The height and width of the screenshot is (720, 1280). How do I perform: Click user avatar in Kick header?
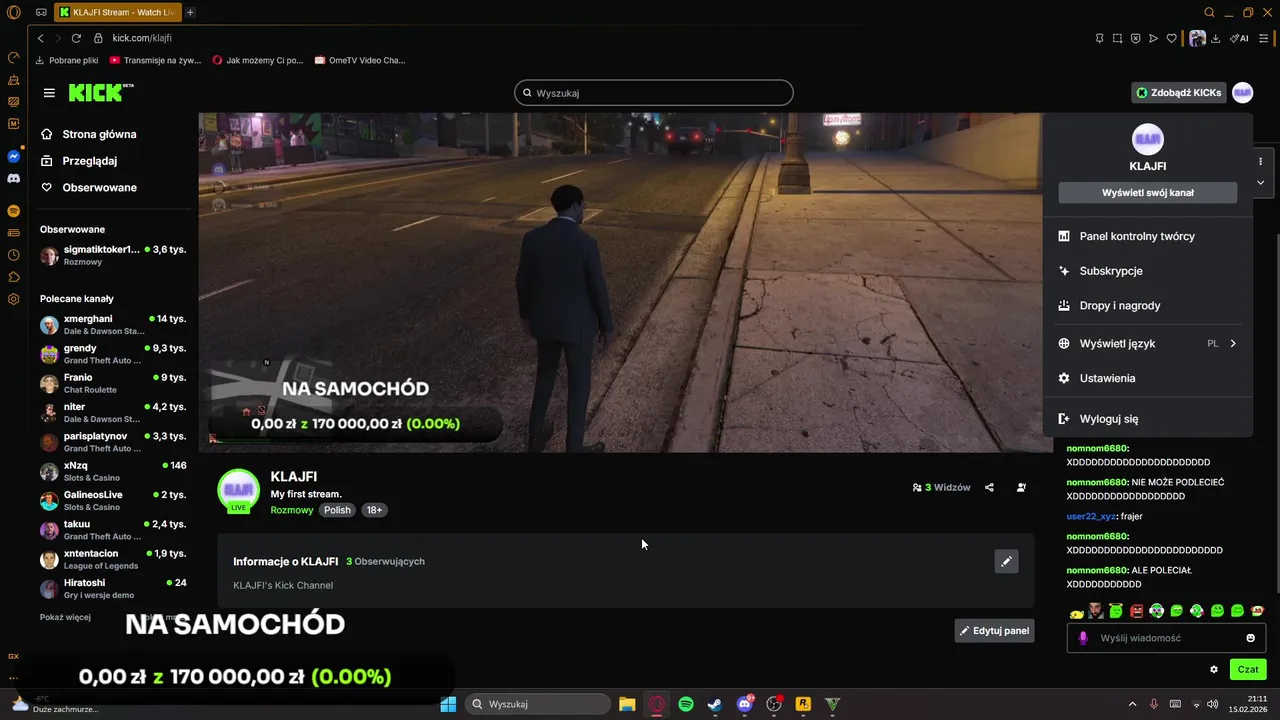click(1242, 92)
